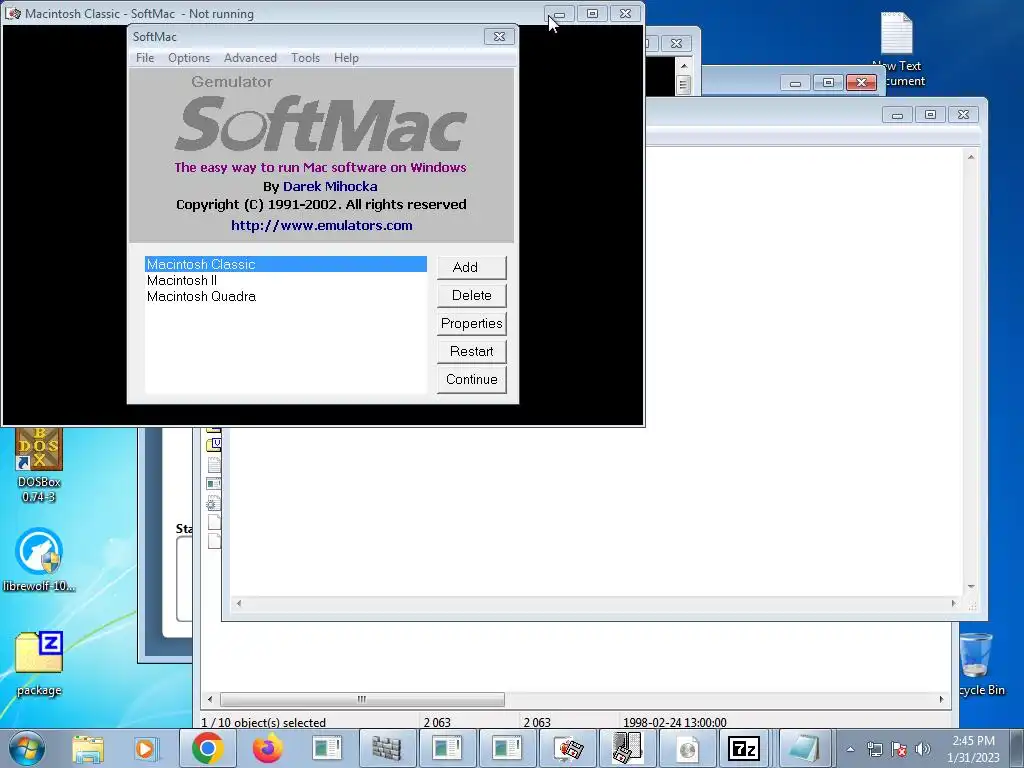Maximize the Macintosh Classic SoftMac window
Screen dimensions: 1024x768
point(592,14)
